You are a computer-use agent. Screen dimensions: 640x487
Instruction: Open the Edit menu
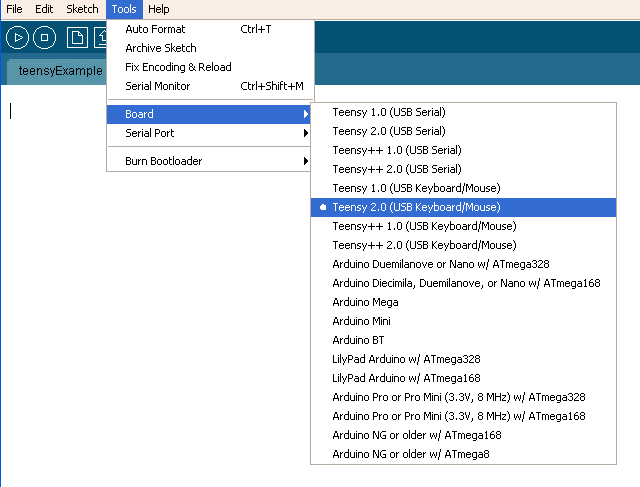44,9
